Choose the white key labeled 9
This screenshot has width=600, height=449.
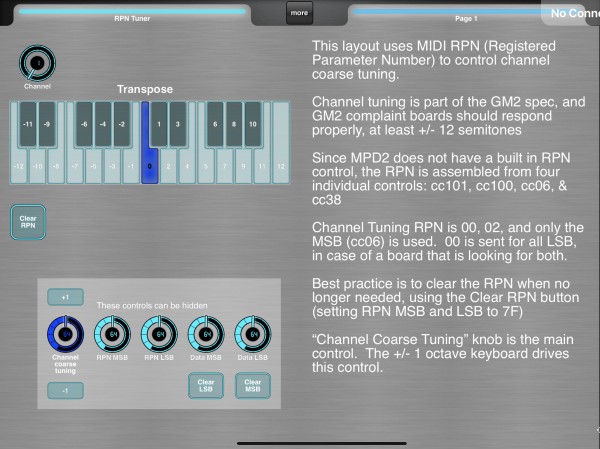pos(243,166)
